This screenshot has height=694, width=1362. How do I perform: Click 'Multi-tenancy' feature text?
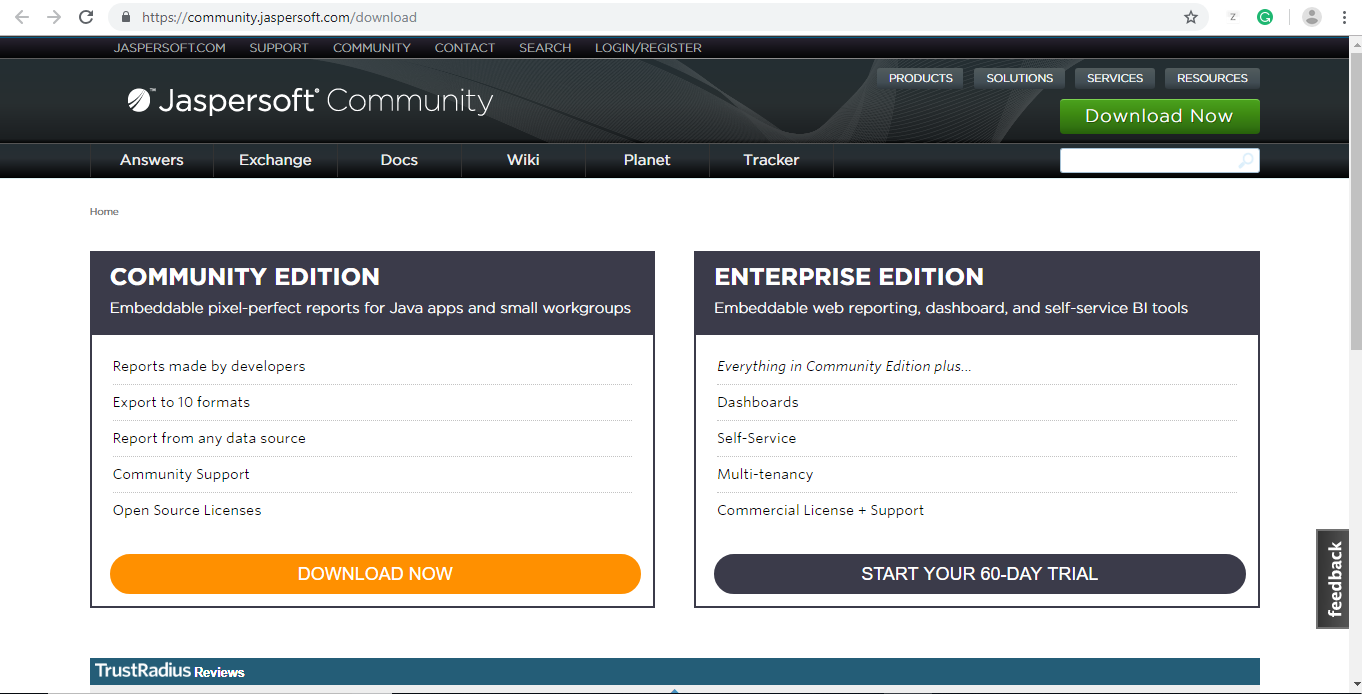765,474
